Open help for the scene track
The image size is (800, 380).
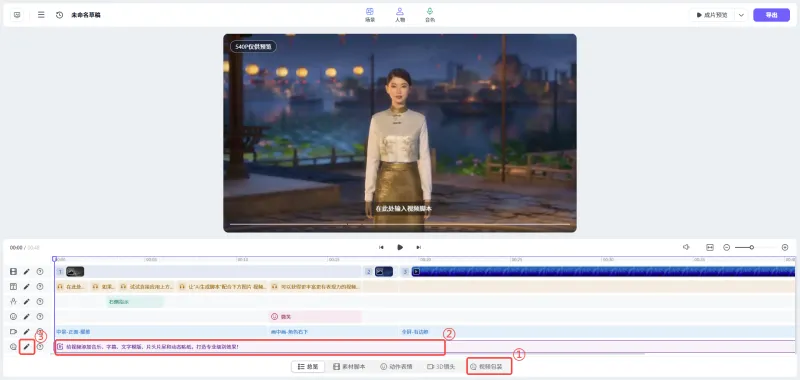click(x=40, y=271)
